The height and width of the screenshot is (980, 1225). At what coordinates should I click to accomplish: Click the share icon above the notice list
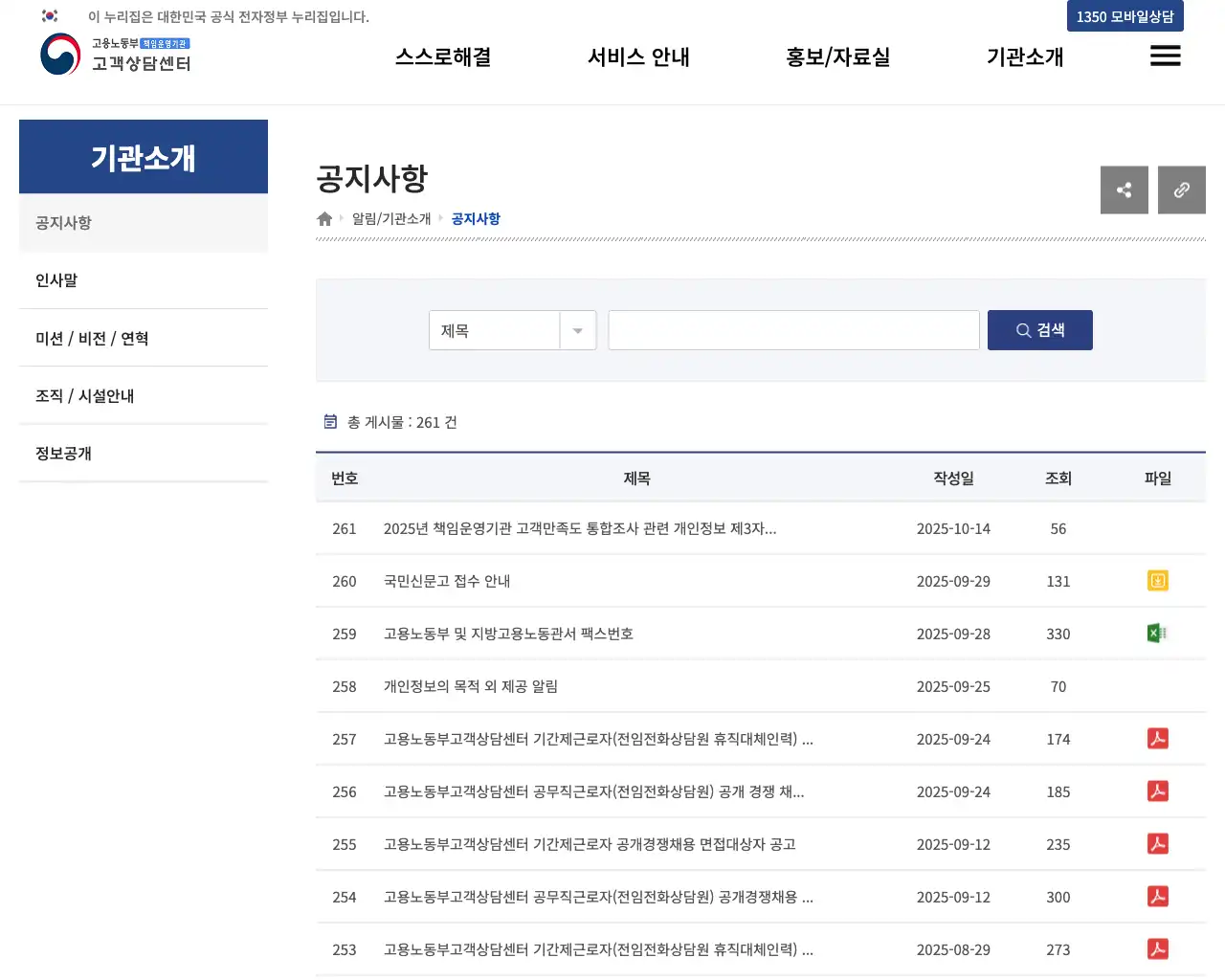pyautogui.click(x=1124, y=189)
